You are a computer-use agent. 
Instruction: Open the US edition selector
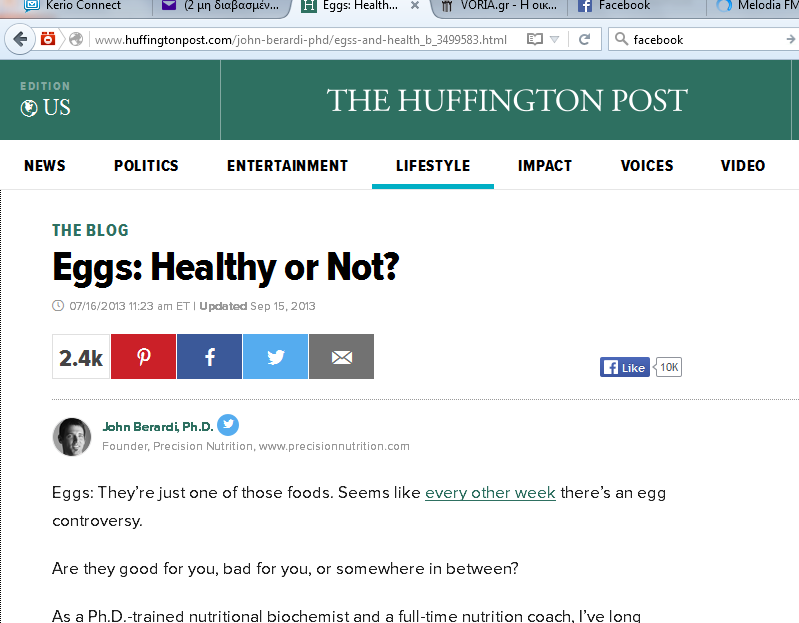point(45,107)
